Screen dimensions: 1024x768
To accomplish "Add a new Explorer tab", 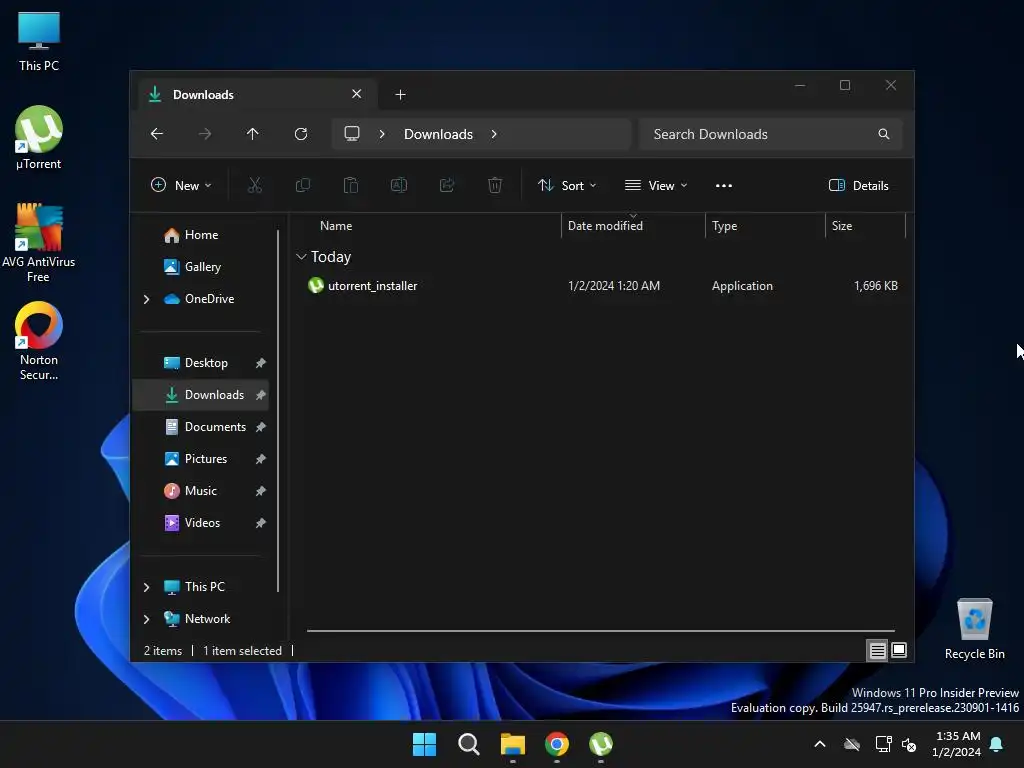I will [400, 95].
